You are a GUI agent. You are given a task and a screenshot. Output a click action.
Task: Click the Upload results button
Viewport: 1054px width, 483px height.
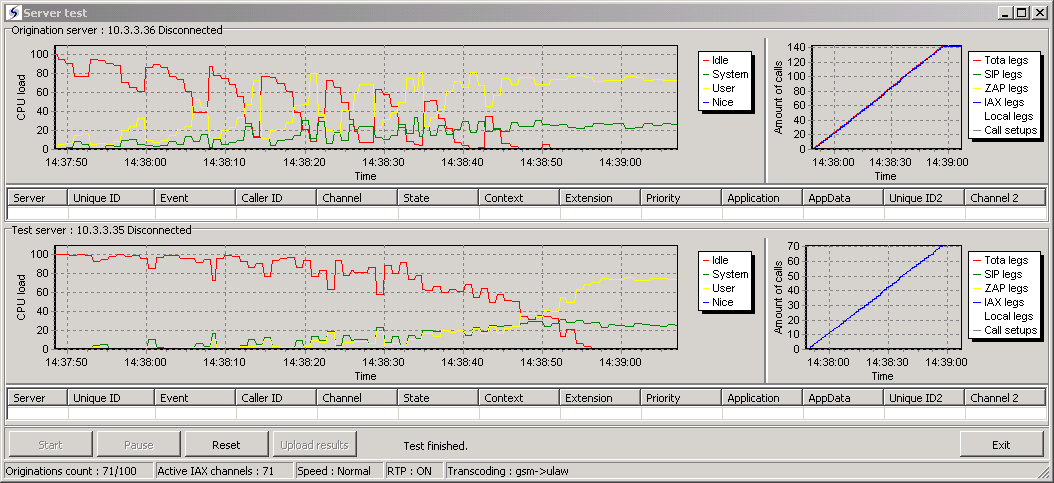coord(315,445)
